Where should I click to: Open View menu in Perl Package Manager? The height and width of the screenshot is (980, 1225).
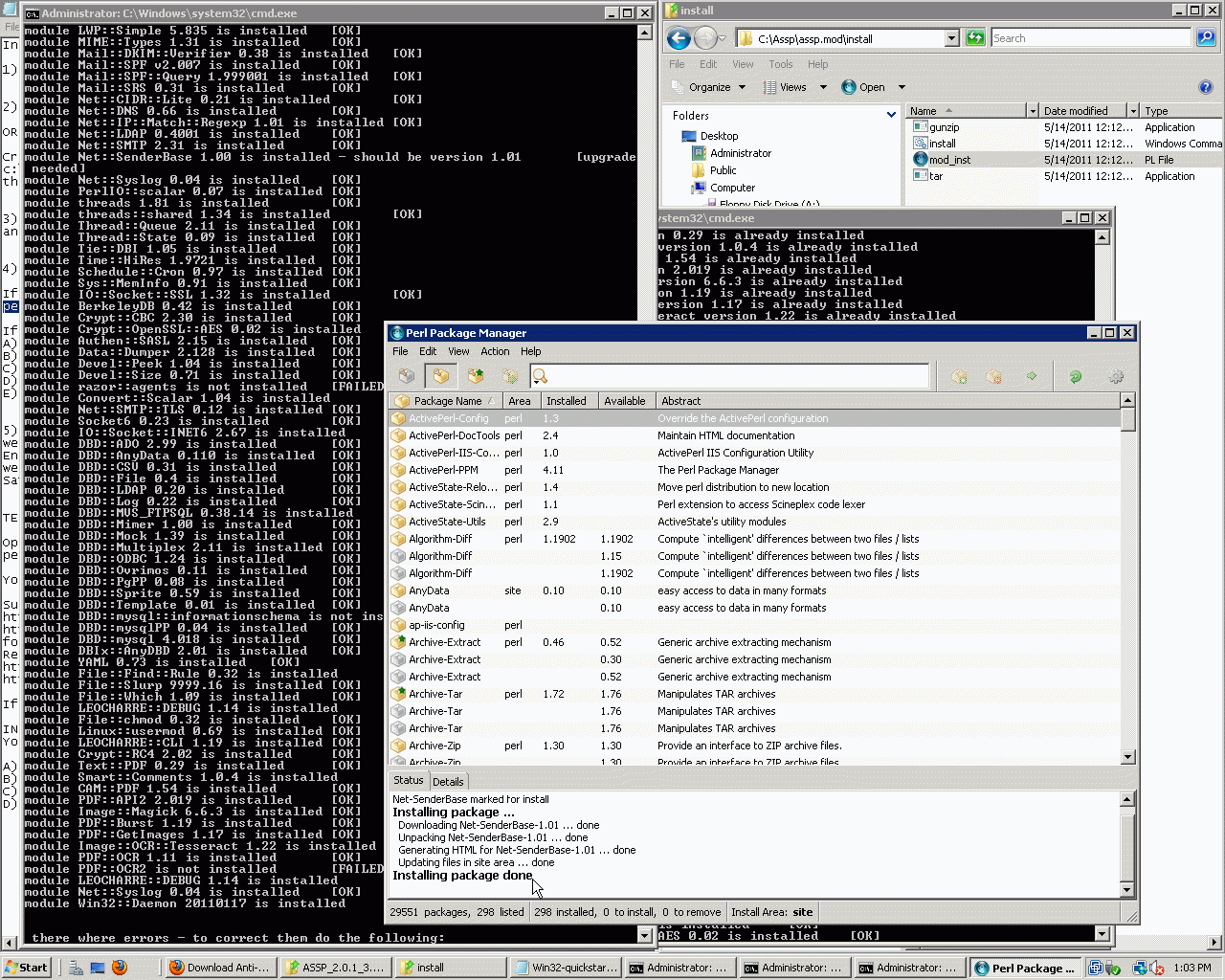click(x=459, y=351)
